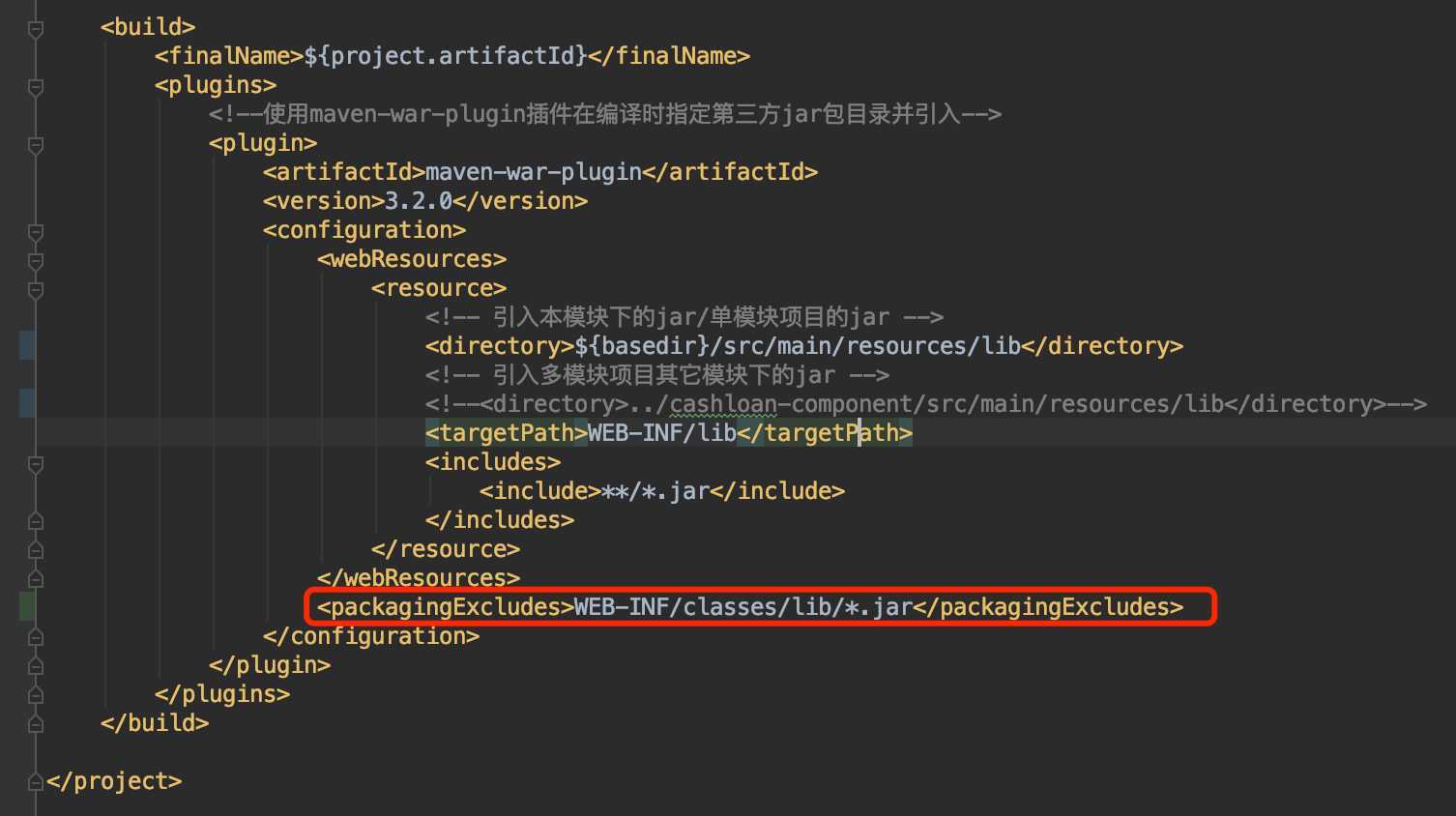Click the comment 引入本模块下的jar/单模块项目的jar
Viewport: 1456px width, 816px height.
684,317
